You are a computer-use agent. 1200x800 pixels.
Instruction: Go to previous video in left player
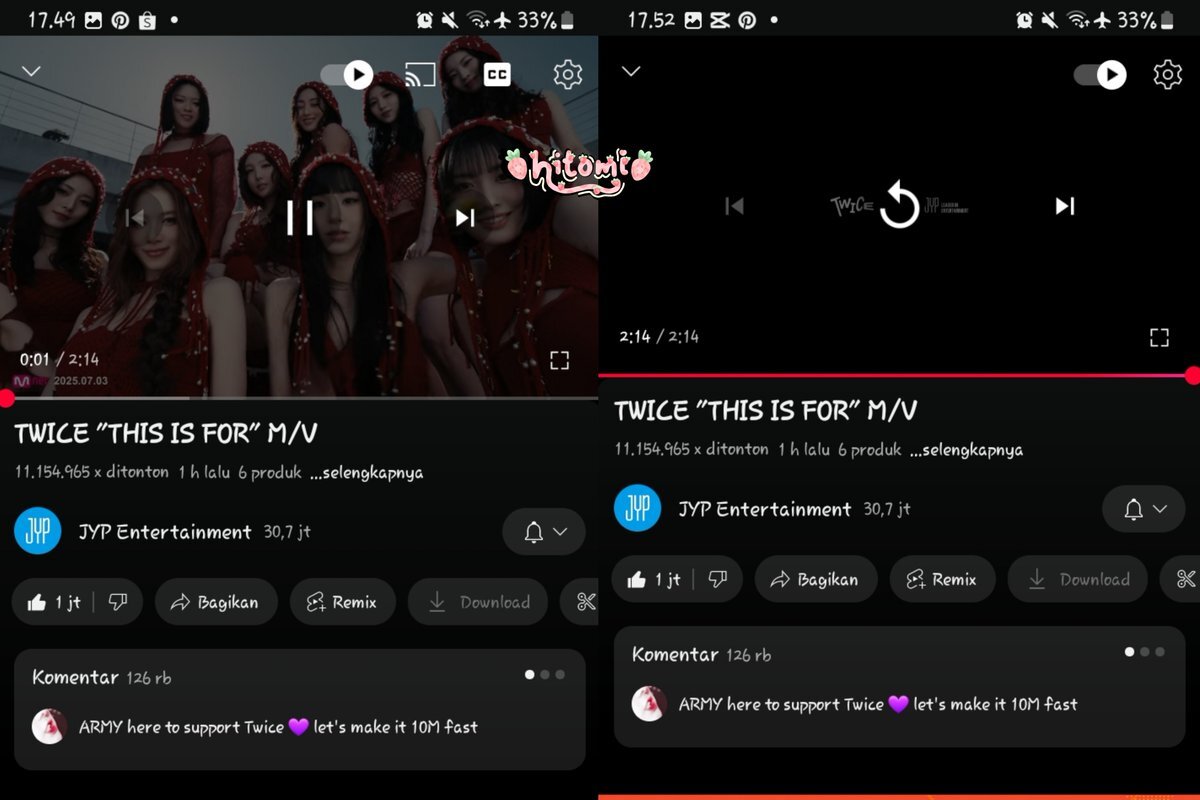[135, 217]
